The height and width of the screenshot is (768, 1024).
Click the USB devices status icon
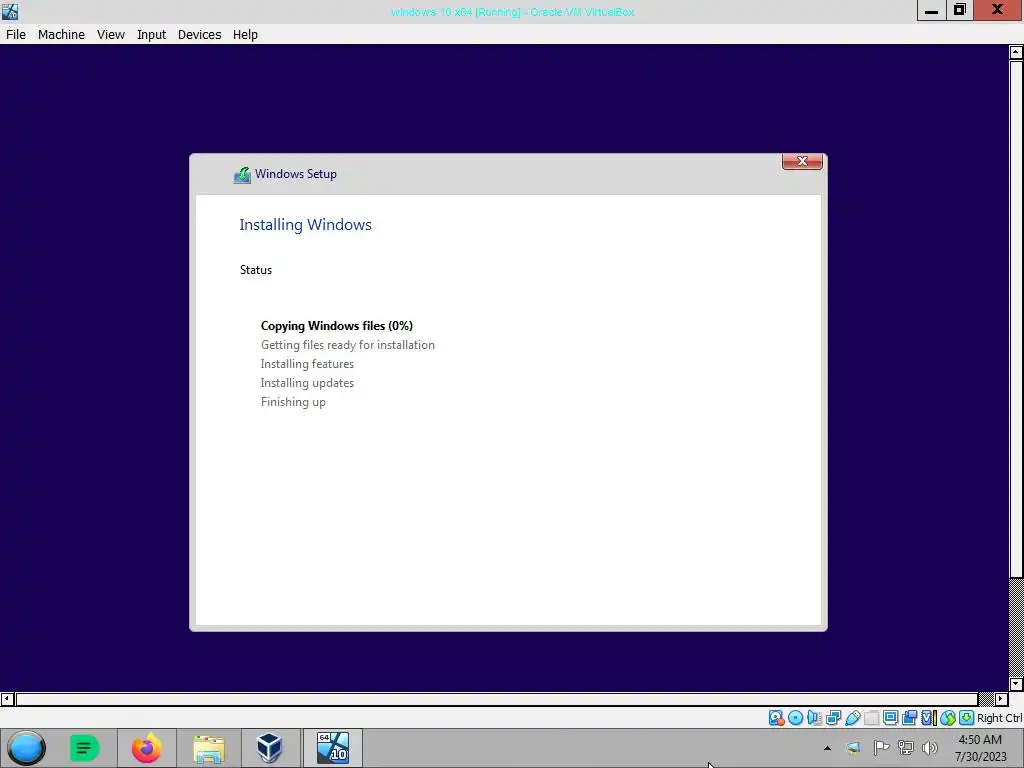pos(852,718)
